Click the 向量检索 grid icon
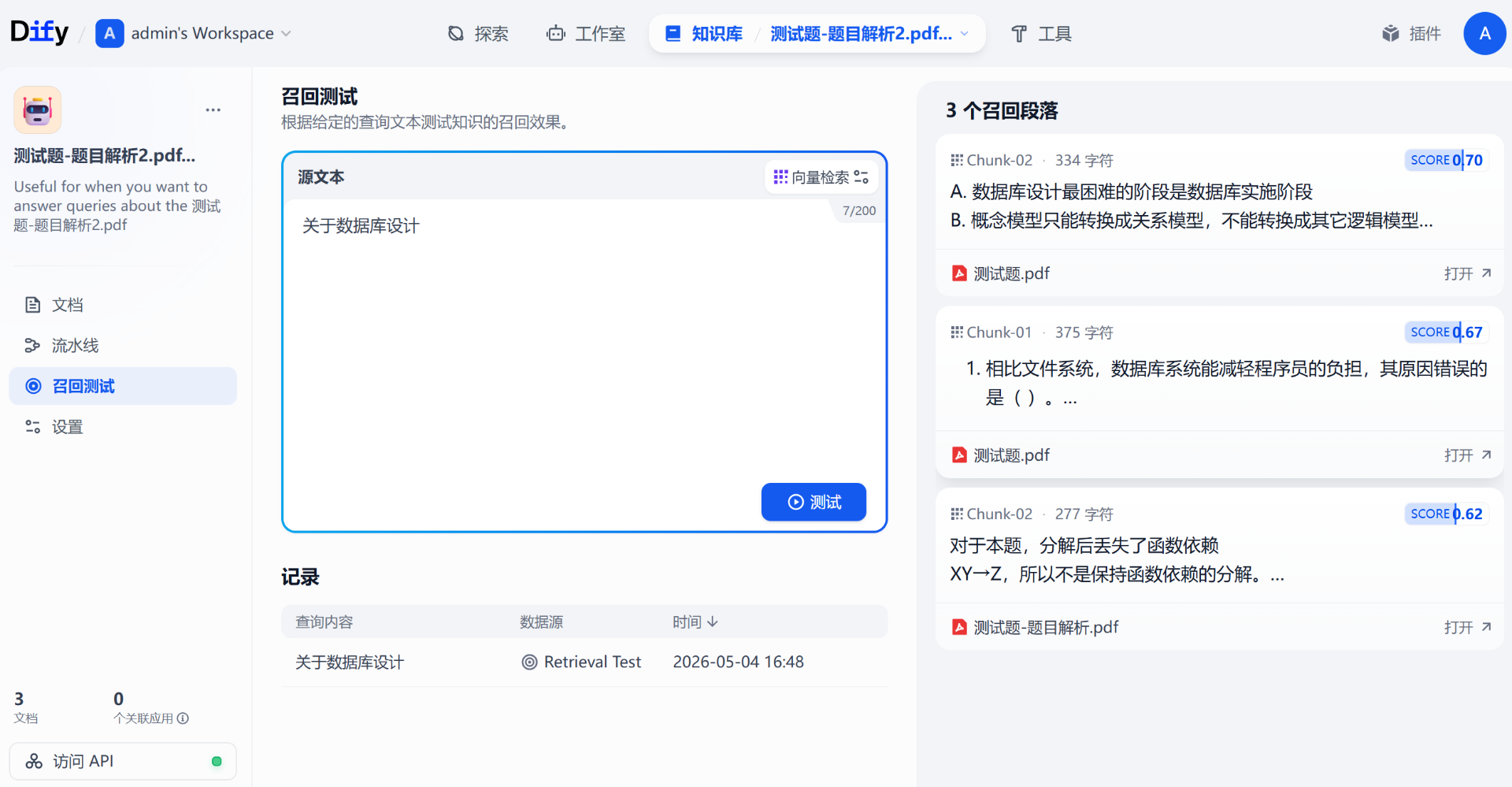The width and height of the screenshot is (1512, 787). click(x=780, y=177)
